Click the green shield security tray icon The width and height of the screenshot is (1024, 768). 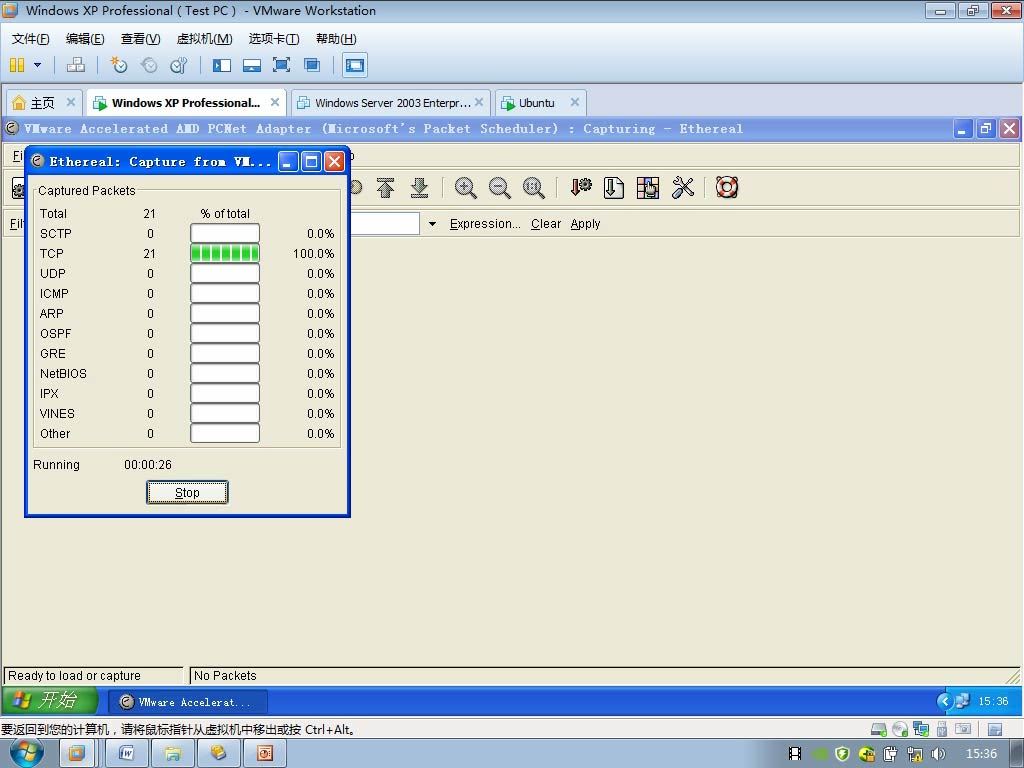[x=842, y=754]
